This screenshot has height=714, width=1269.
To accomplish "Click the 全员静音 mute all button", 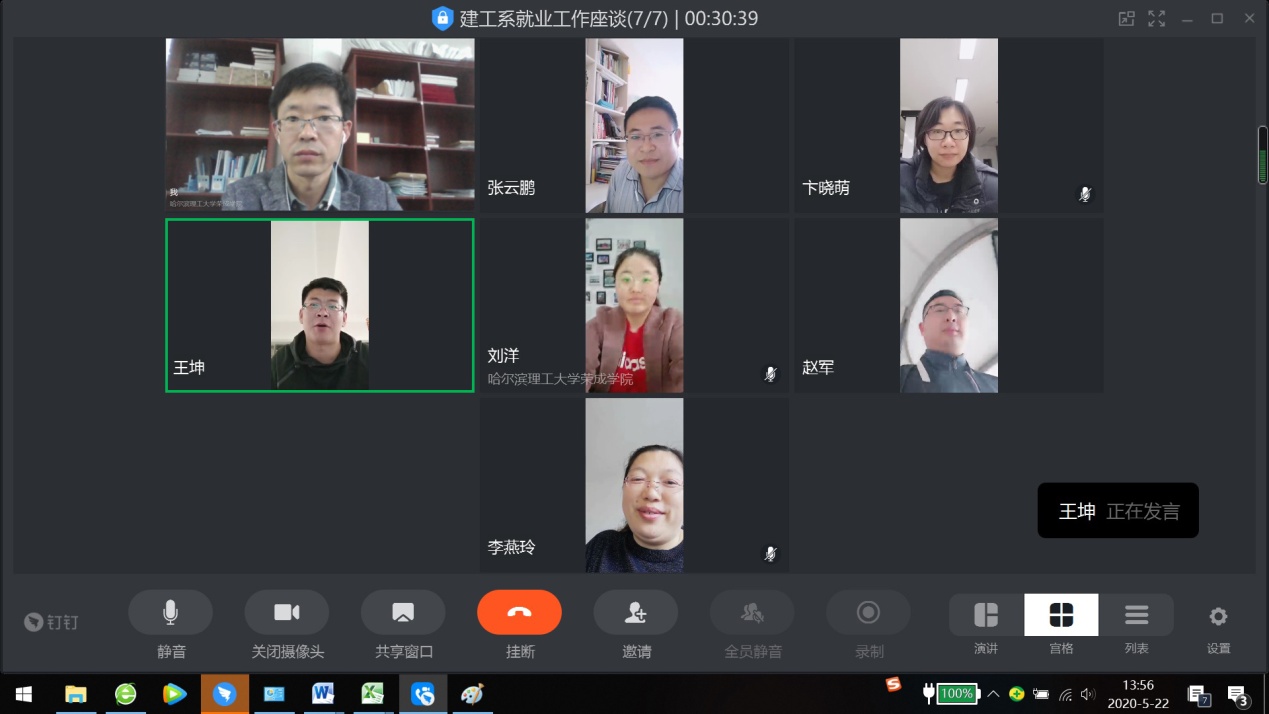I will click(x=752, y=612).
